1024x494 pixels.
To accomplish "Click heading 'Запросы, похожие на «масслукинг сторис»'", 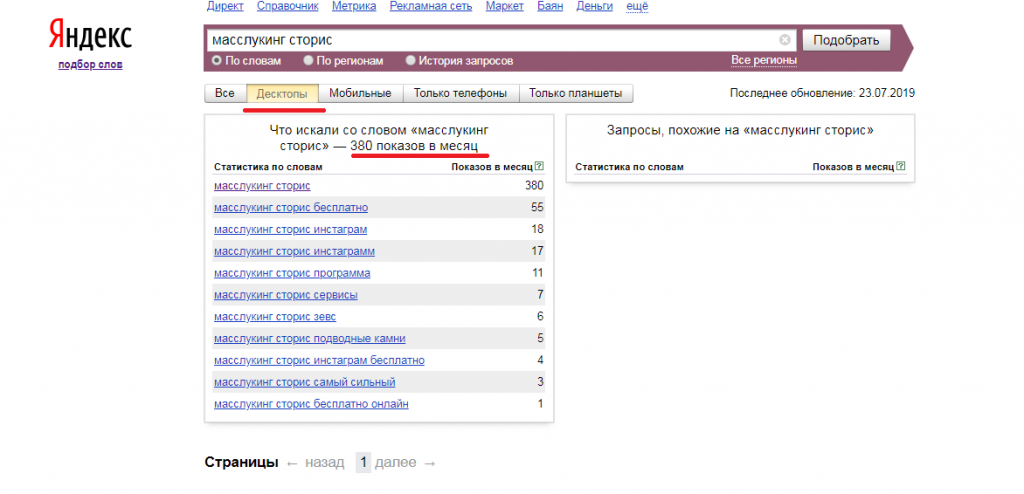I will pyautogui.click(x=740, y=130).
